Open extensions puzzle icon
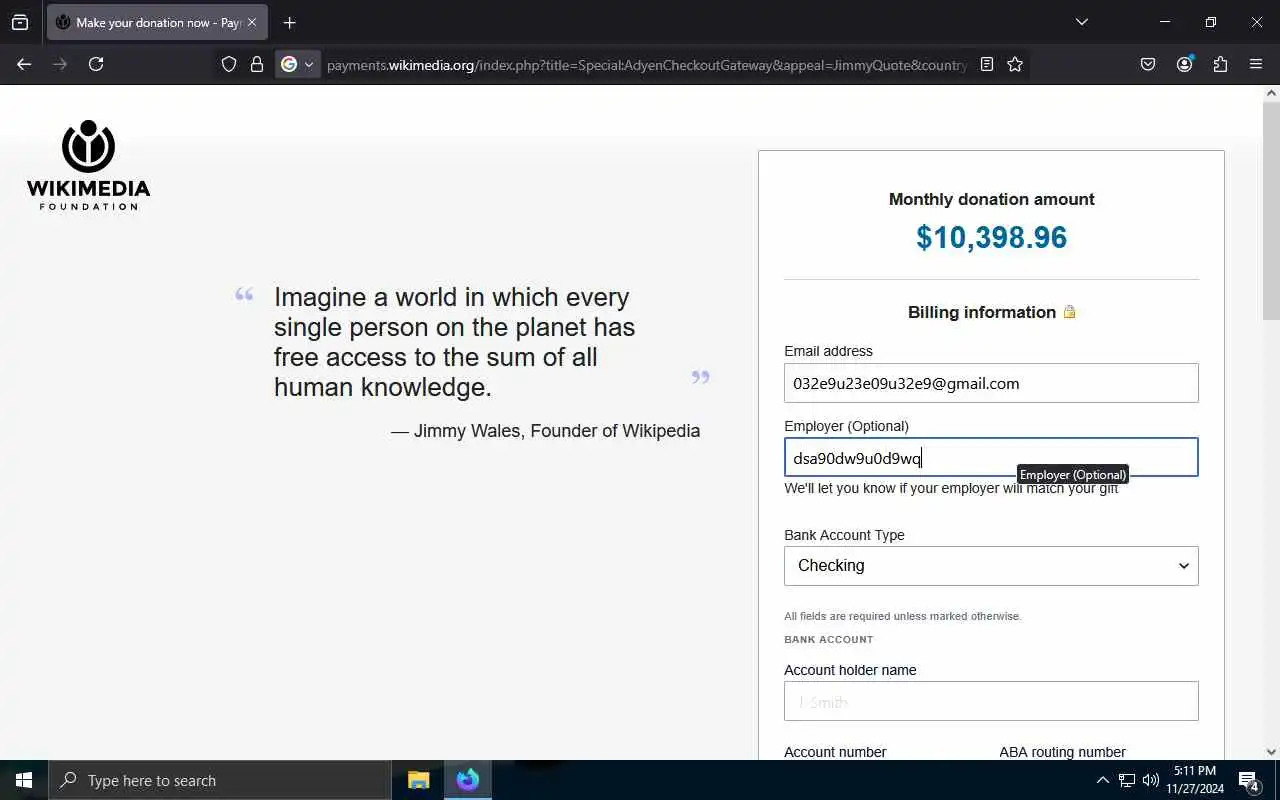The image size is (1280, 800). pyautogui.click(x=1220, y=64)
